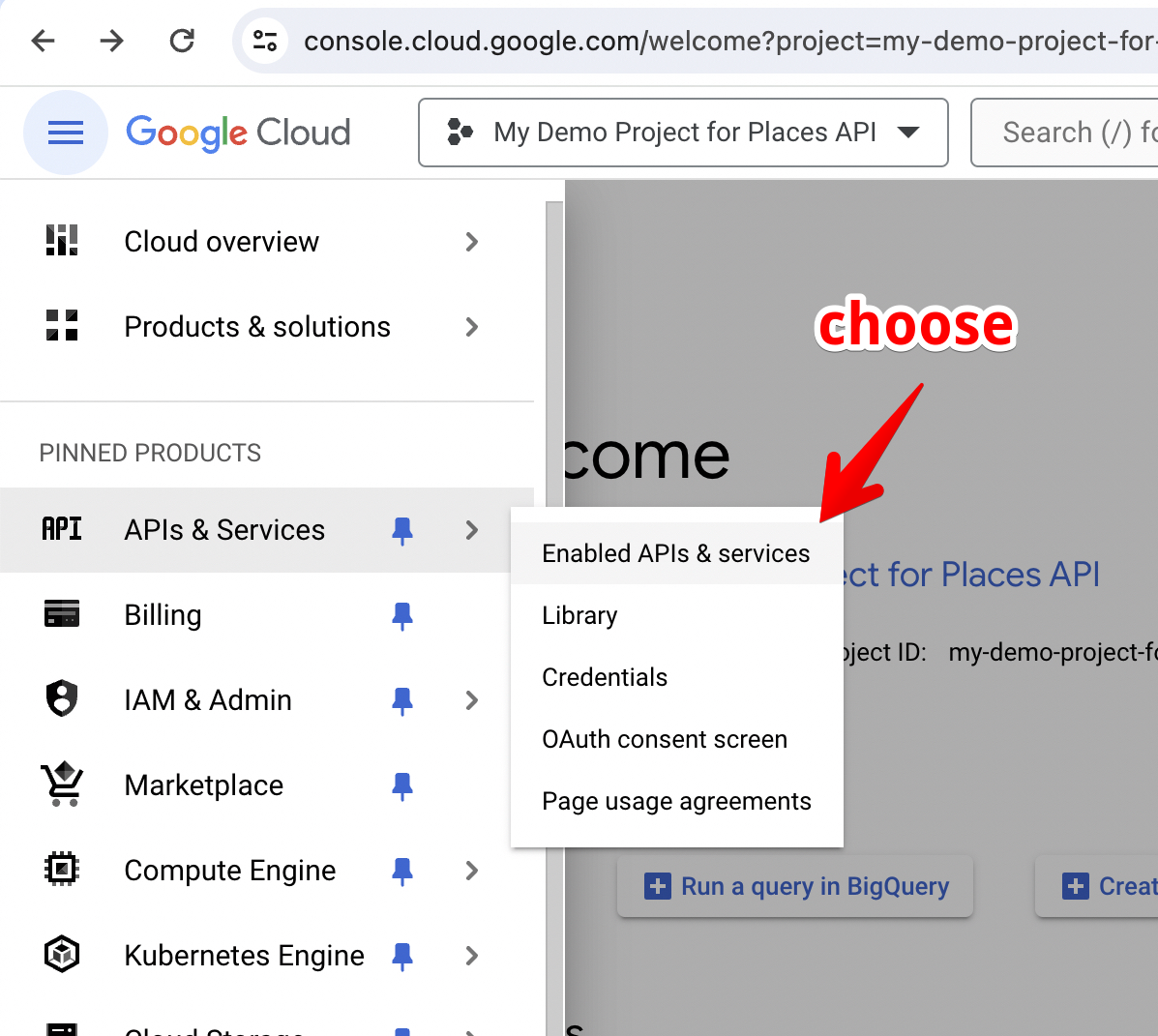1158x1036 pixels.
Task: Select the IAM & Admin shield icon
Action: point(62,699)
